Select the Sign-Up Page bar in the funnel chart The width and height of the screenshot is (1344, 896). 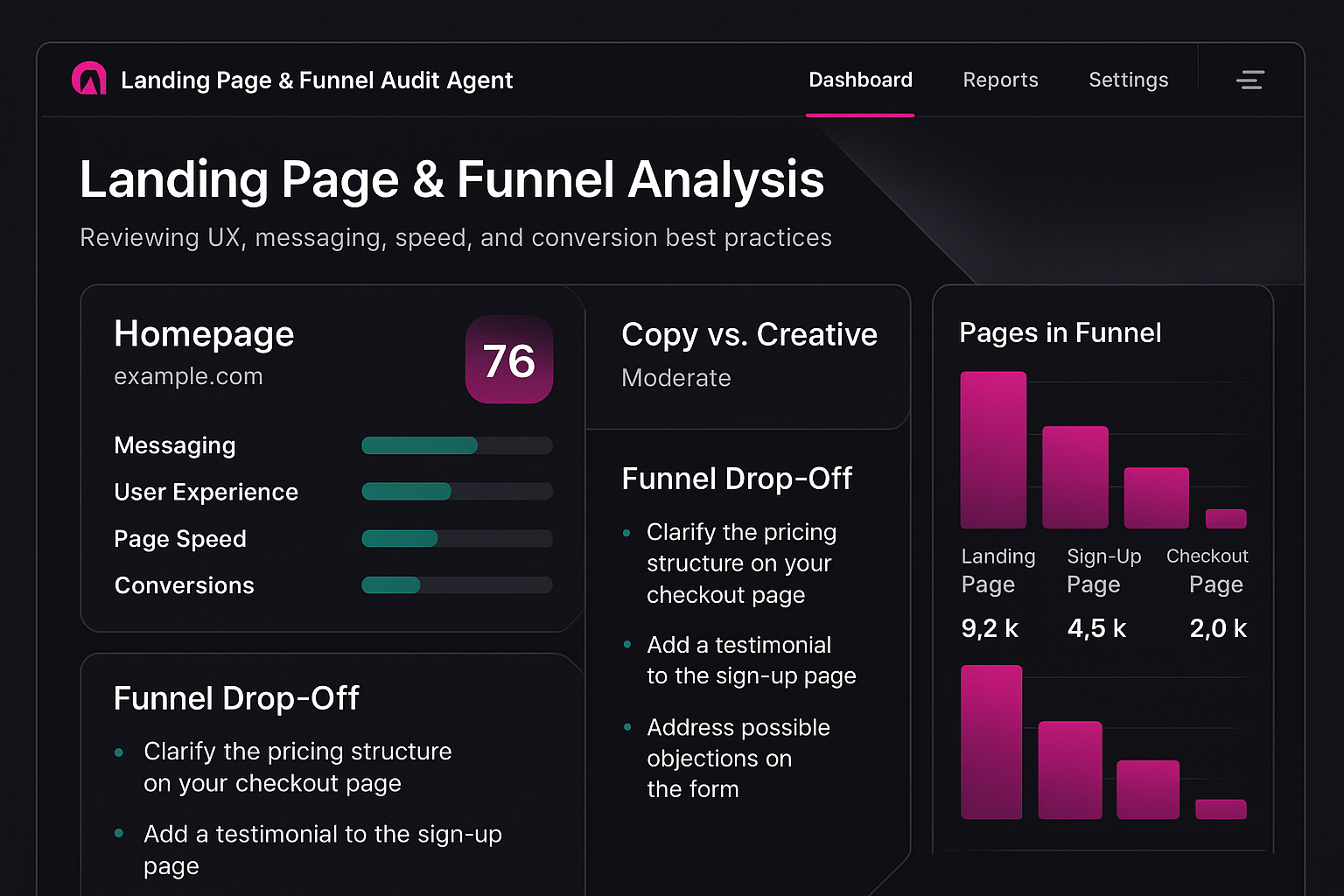(1075, 477)
